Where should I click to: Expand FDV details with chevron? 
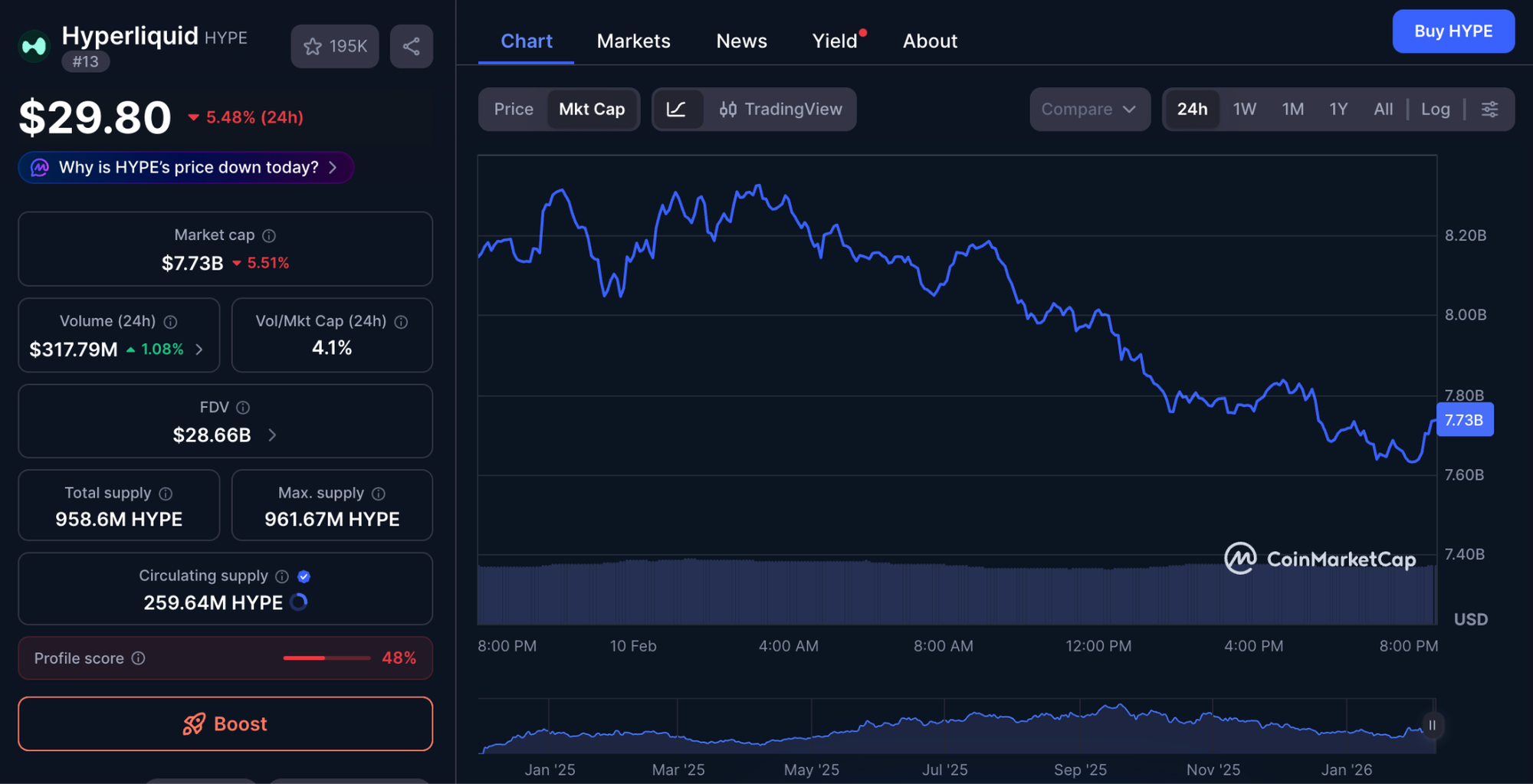pos(271,435)
